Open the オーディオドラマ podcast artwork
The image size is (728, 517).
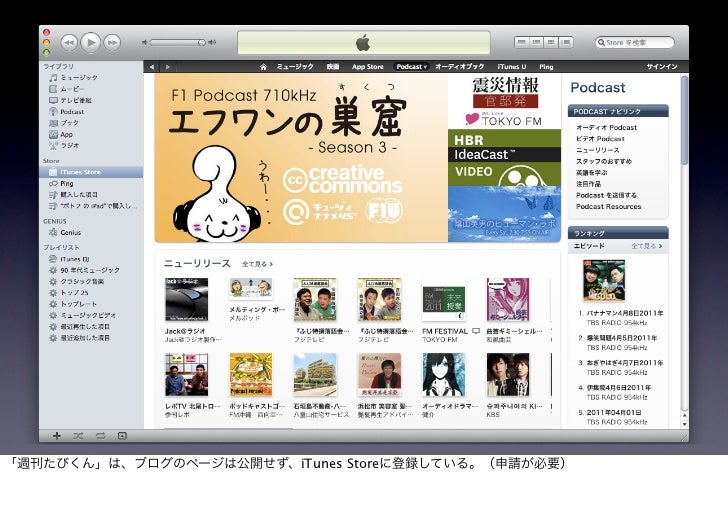[443, 375]
